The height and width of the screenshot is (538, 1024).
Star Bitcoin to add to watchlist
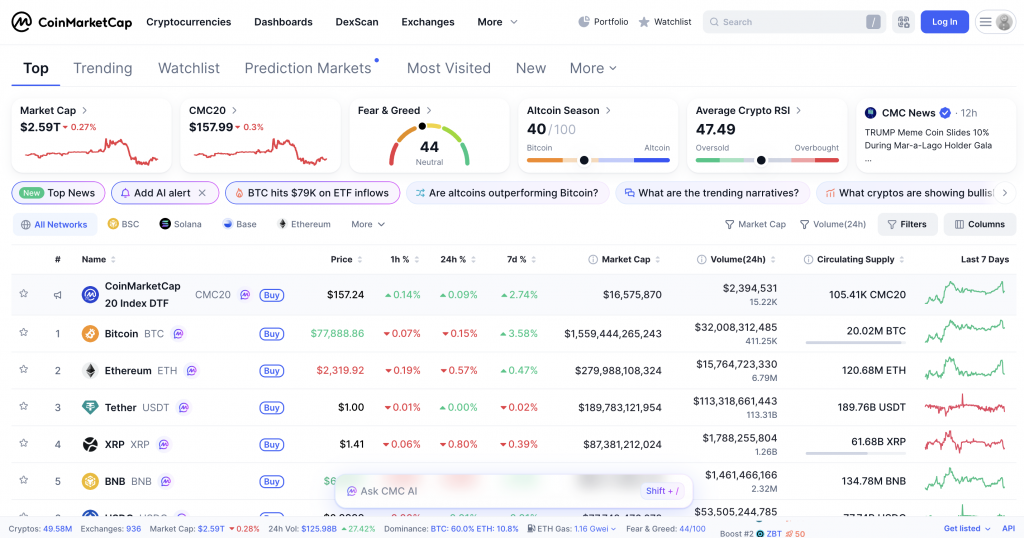pyautogui.click(x=24, y=333)
